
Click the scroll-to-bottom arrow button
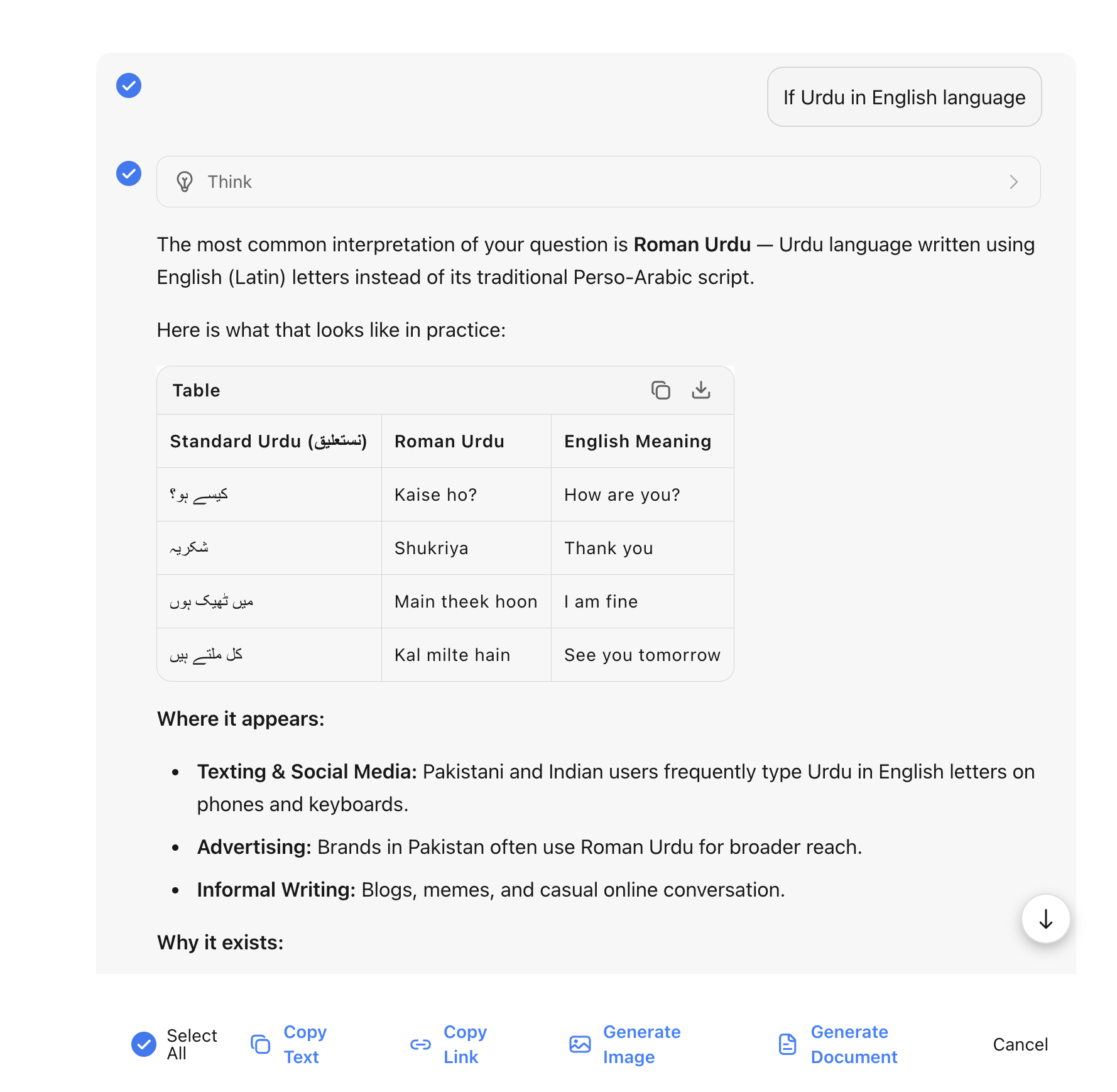[x=1045, y=919]
